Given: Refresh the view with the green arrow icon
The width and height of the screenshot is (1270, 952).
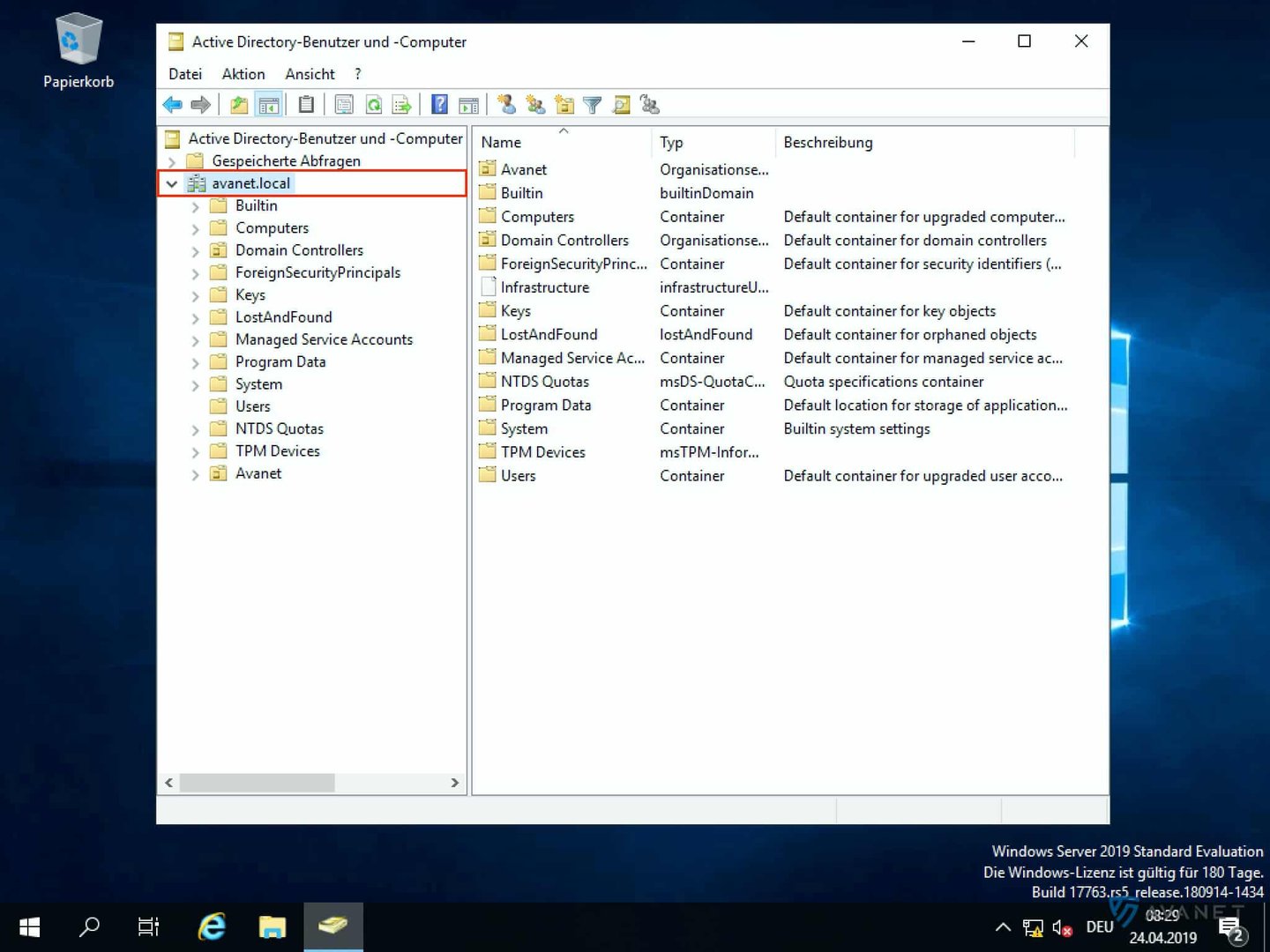Looking at the screenshot, I should tap(374, 105).
